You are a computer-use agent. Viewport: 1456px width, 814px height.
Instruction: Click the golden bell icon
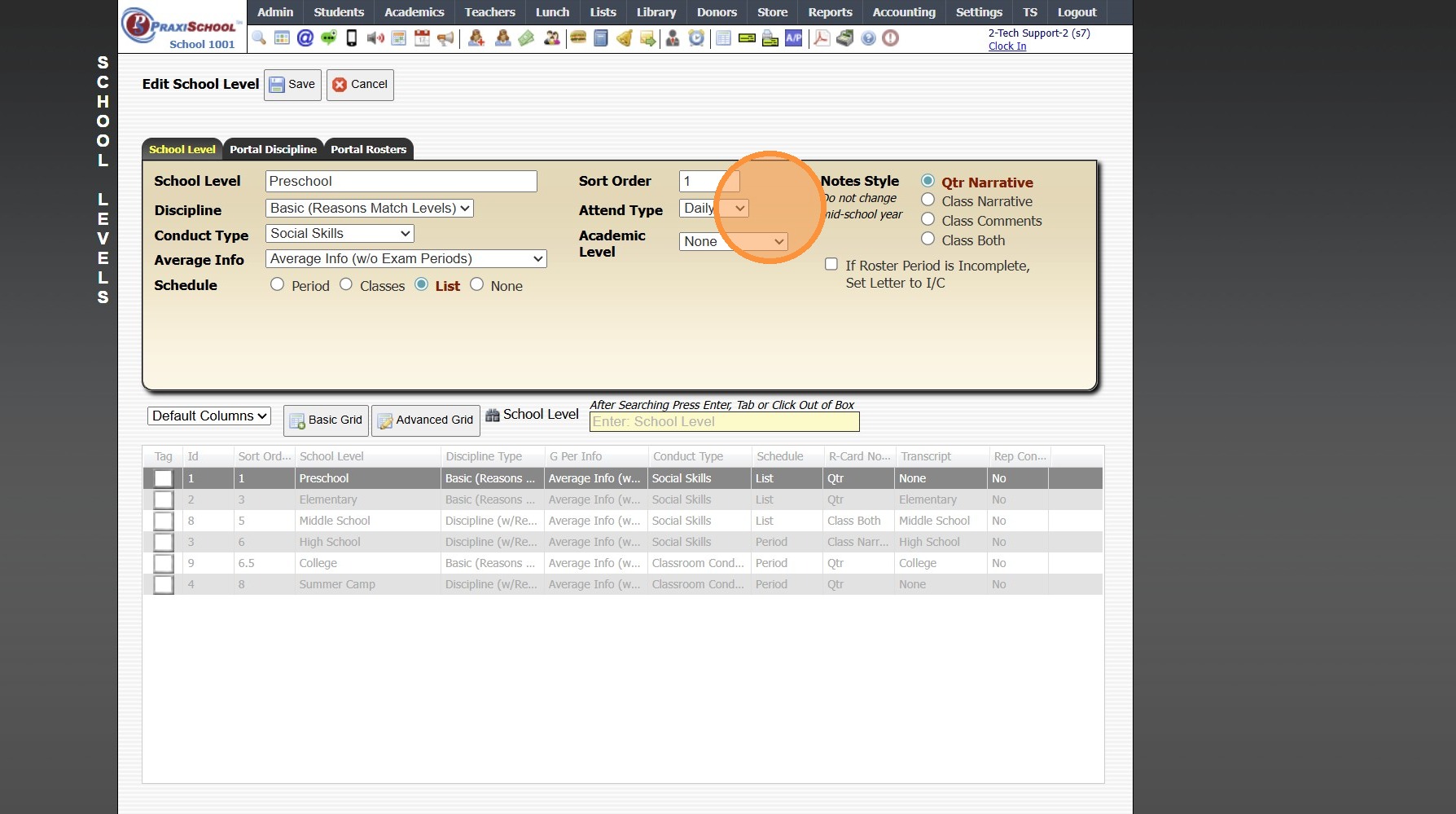[x=625, y=38]
